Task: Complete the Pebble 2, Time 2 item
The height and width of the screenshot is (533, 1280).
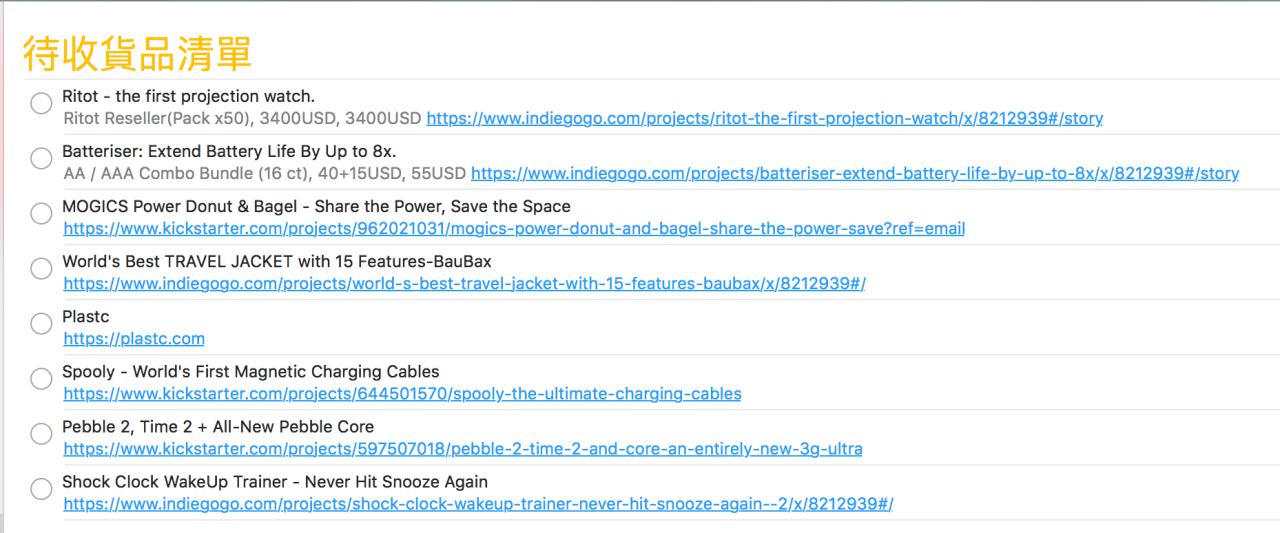Action: [x=41, y=434]
